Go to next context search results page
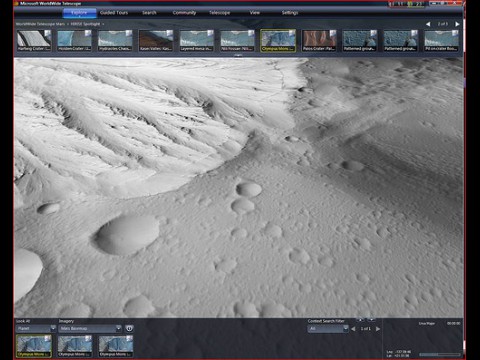 [x=378, y=329]
